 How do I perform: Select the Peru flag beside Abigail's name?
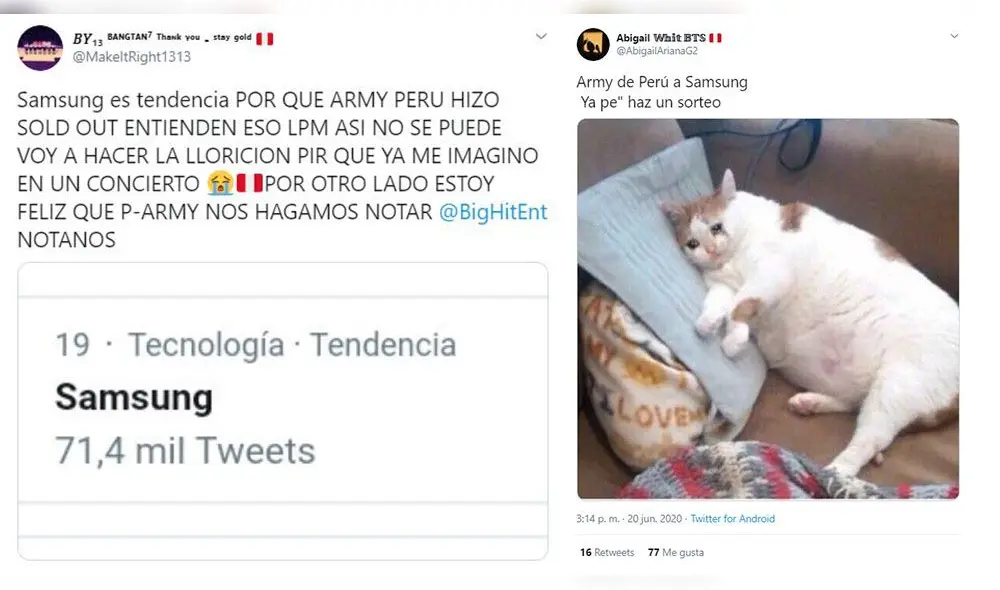pos(716,38)
